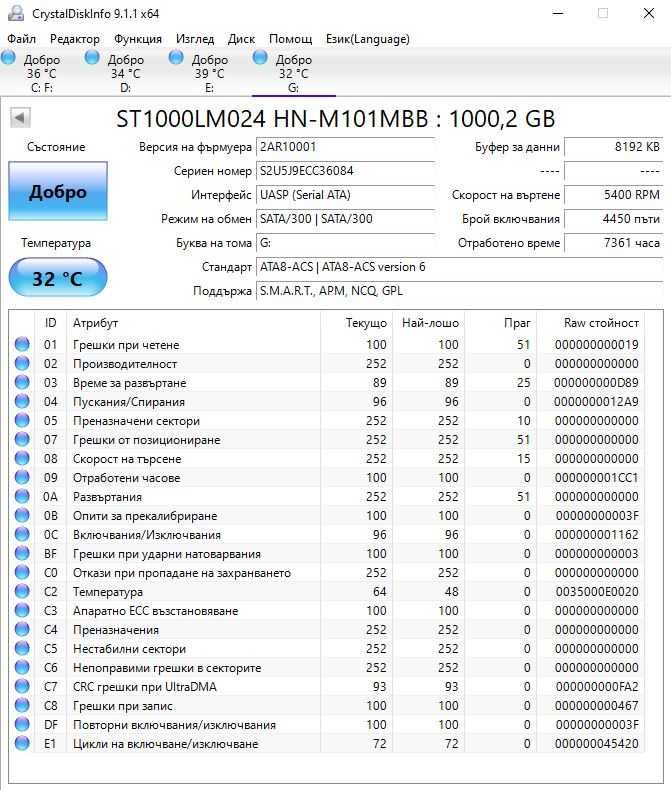Click status orb of Нестабилни сектори row
671x790 pixels.
click(22, 648)
